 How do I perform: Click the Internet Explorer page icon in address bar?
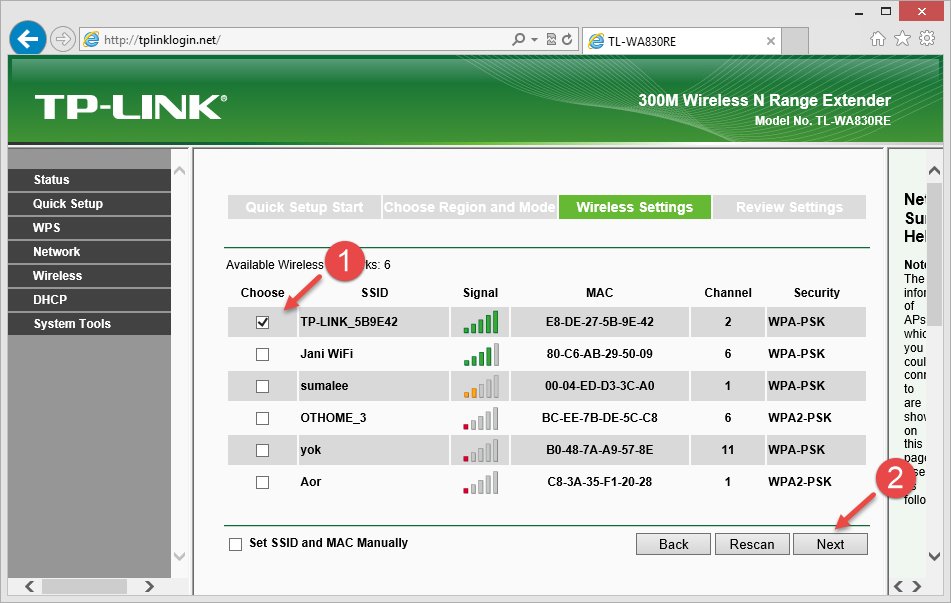91,40
